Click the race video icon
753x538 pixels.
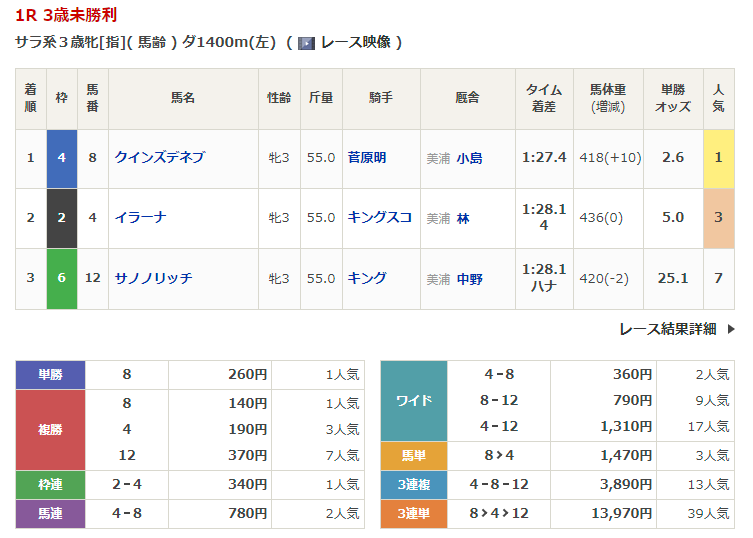[x=307, y=43]
